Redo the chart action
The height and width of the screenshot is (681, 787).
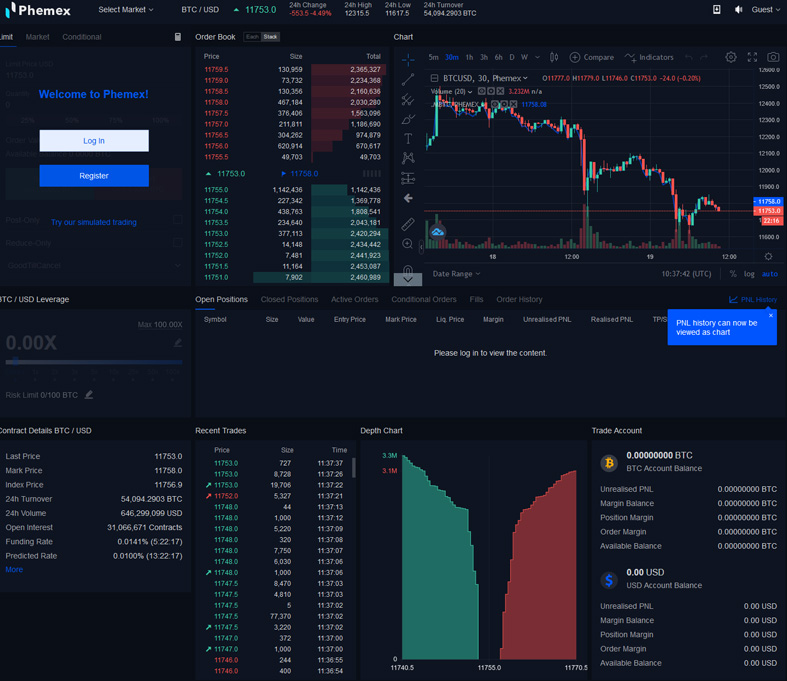[704, 58]
